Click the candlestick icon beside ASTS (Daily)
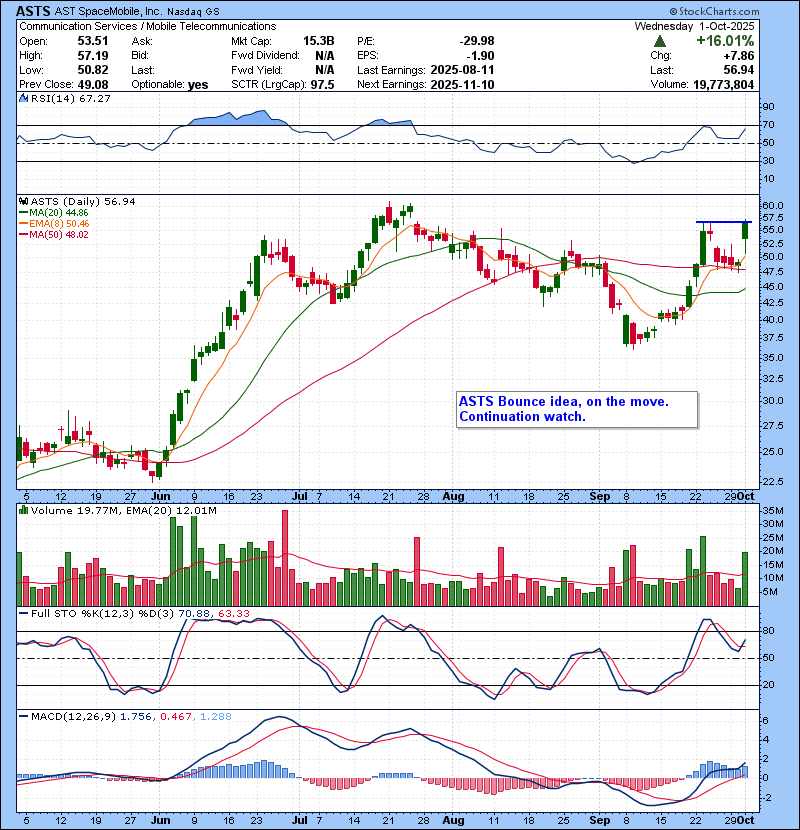 23,201
